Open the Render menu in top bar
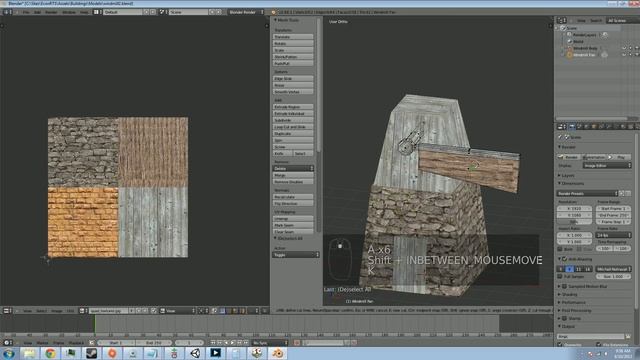This screenshot has height=360, width=640. click(x=51, y=12)
